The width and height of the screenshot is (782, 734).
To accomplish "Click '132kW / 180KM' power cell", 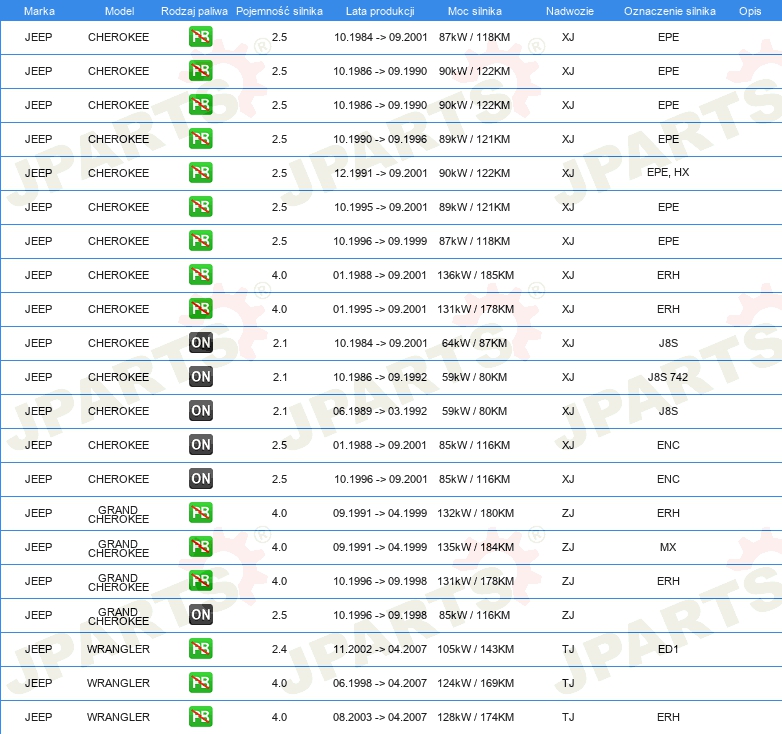I will 475,513.
